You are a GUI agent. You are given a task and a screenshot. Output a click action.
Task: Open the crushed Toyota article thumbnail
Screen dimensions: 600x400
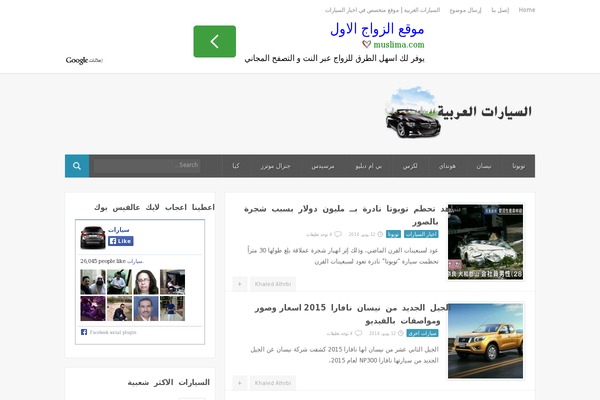click(x=485, y=242)
